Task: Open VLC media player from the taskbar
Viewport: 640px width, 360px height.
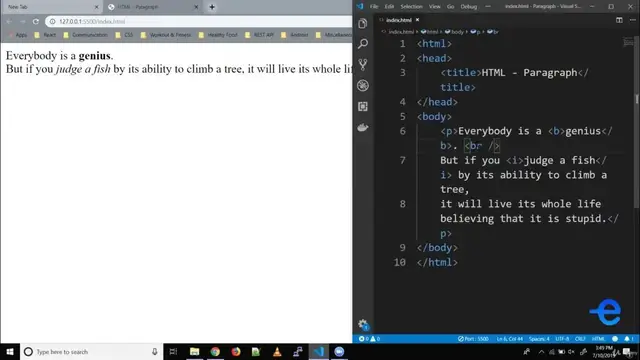Action: click(x=277, y=351)
